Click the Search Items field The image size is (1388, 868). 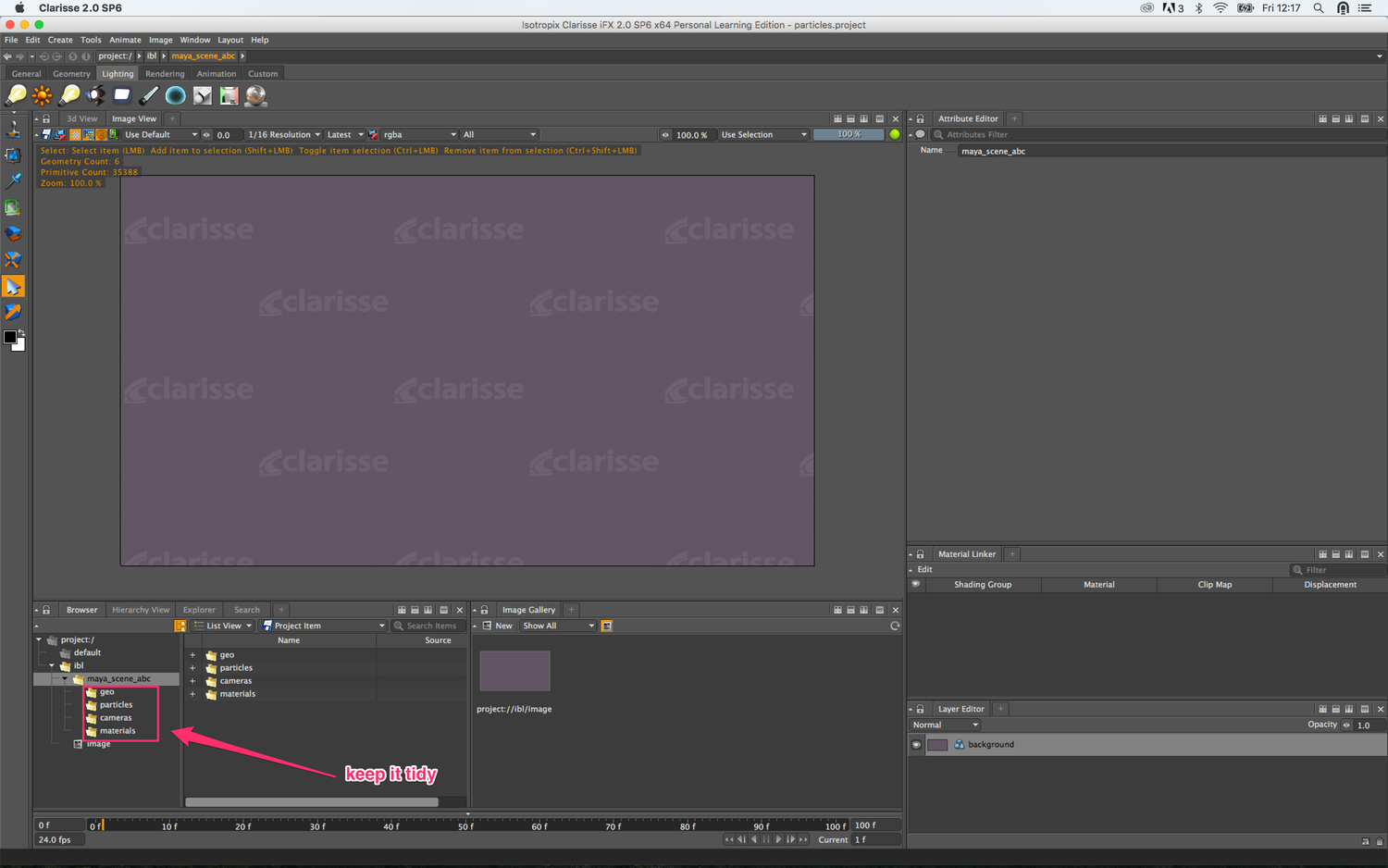(428, 626)
